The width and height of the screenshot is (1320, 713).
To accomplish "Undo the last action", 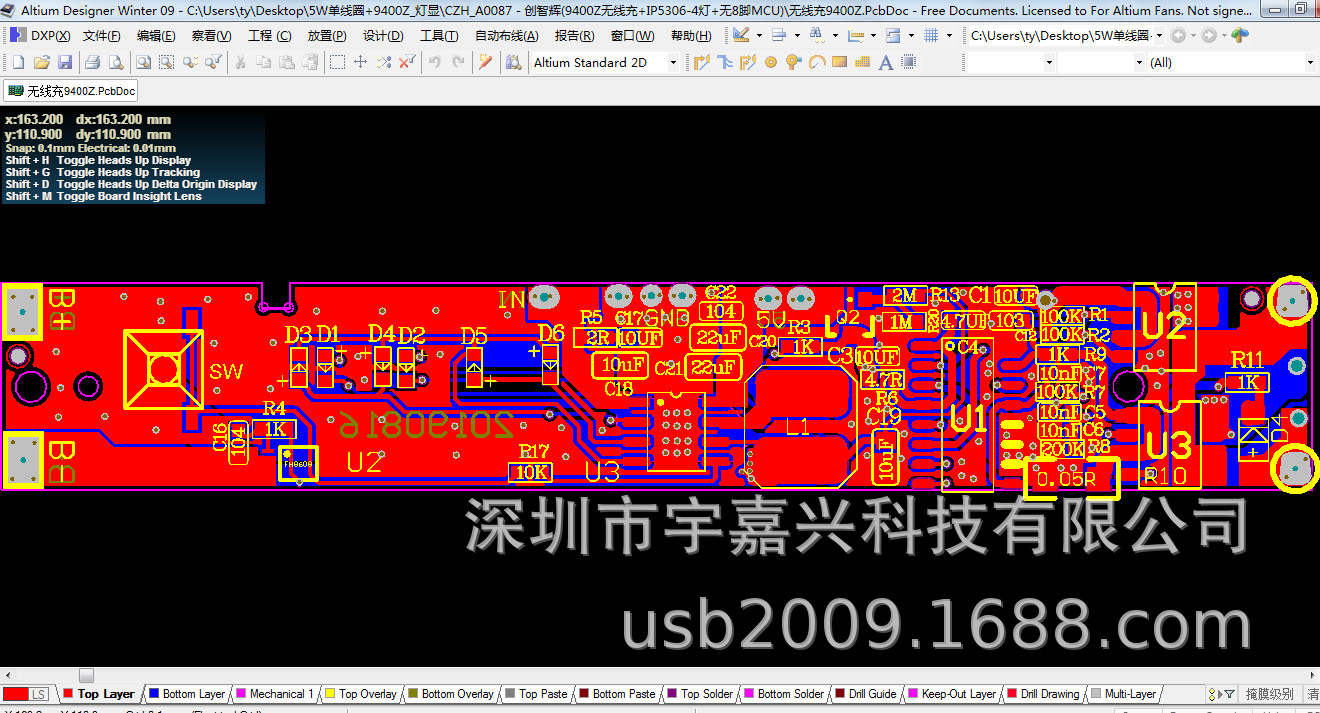I will coord(434,62).
